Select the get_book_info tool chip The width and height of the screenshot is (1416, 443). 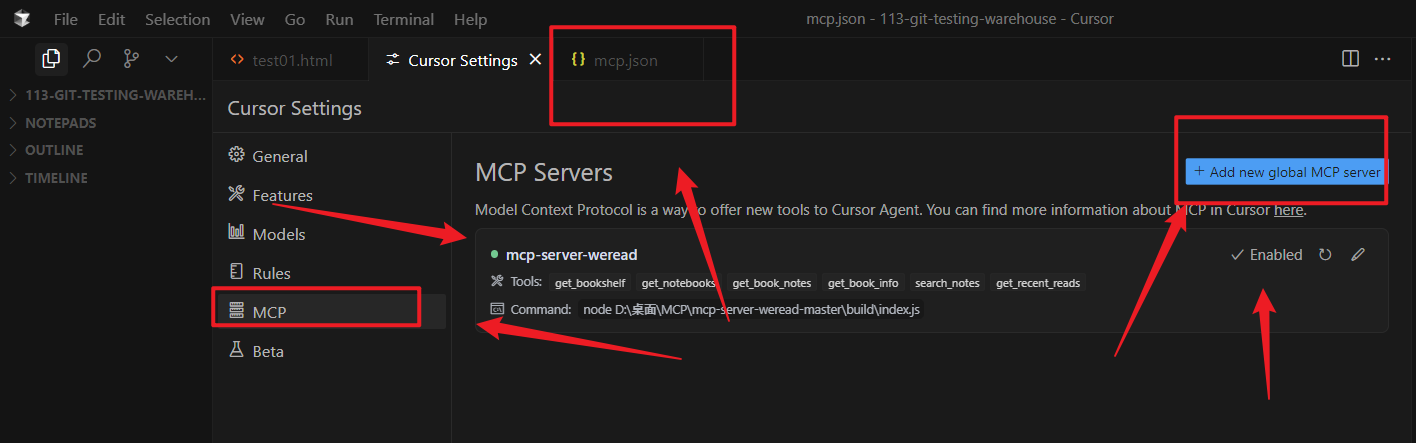coord(863,283)
